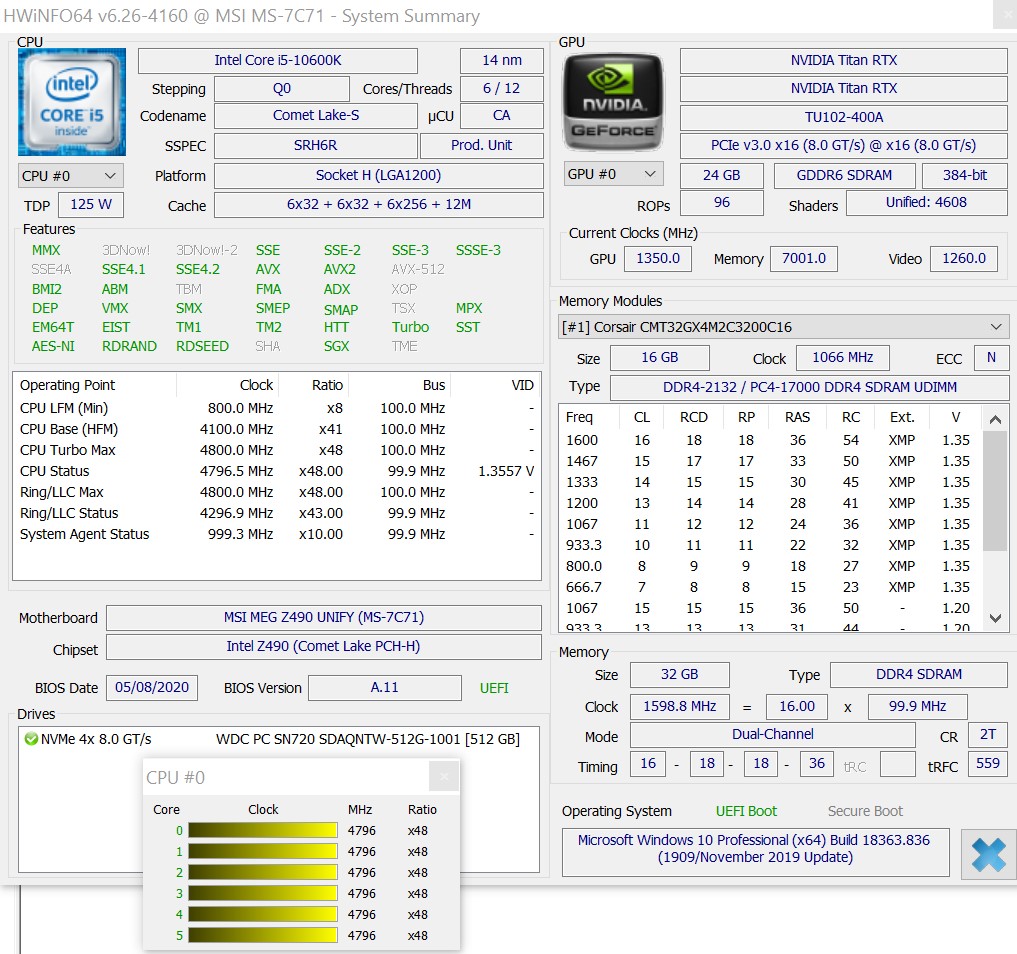Image resolution: width=1017 pixels, height=954 pixels.
Task: Expand the Corsair memory module dropdown
Action: point(783,327)
